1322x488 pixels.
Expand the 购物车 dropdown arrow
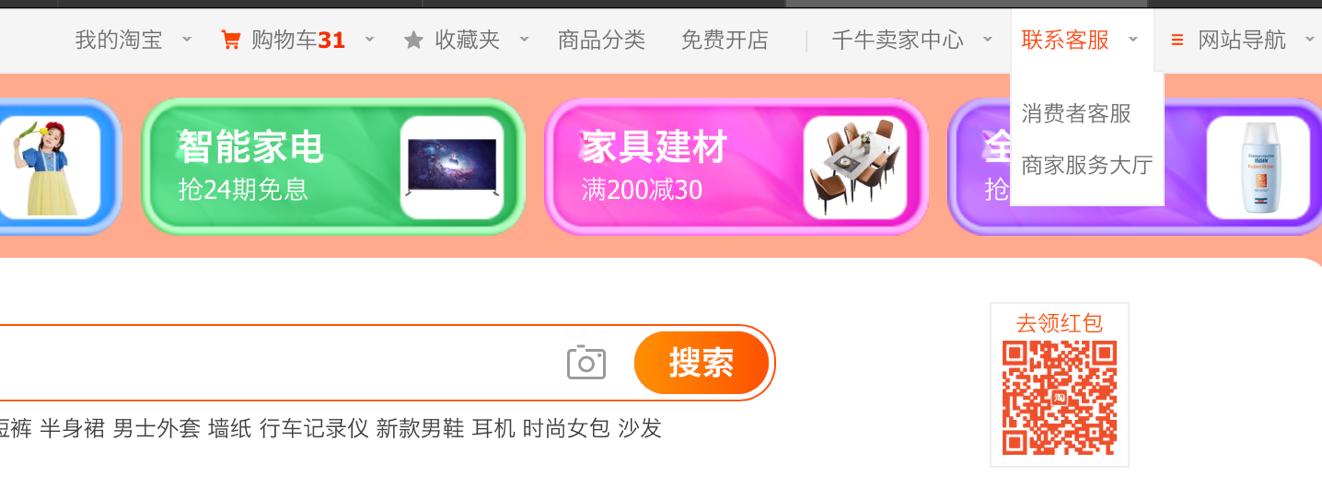[x=369, y=40]
